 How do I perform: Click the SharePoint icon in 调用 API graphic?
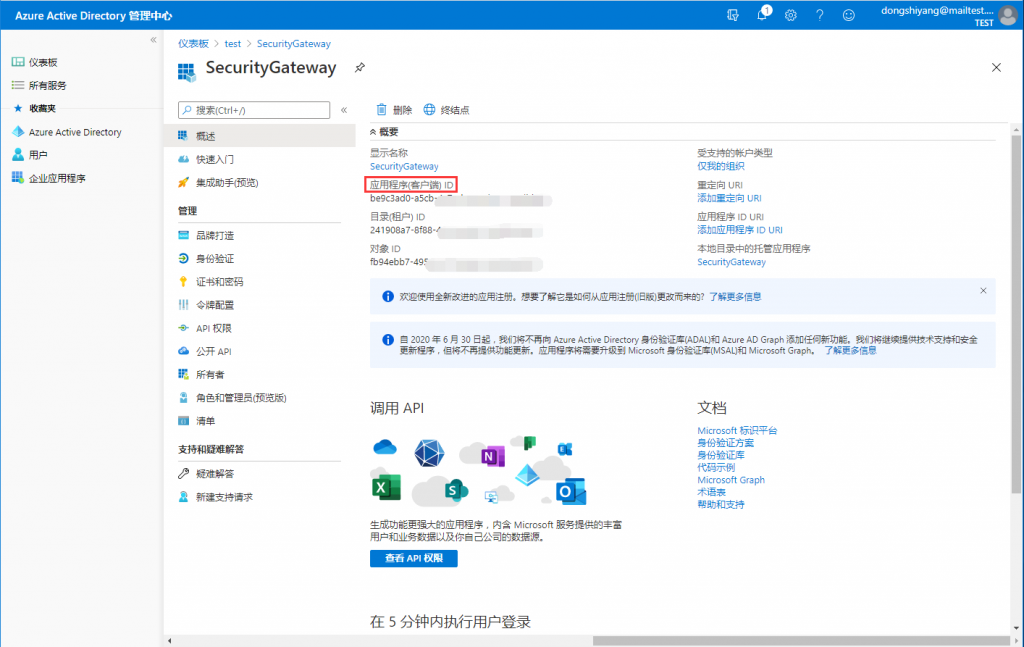(456, 489)
